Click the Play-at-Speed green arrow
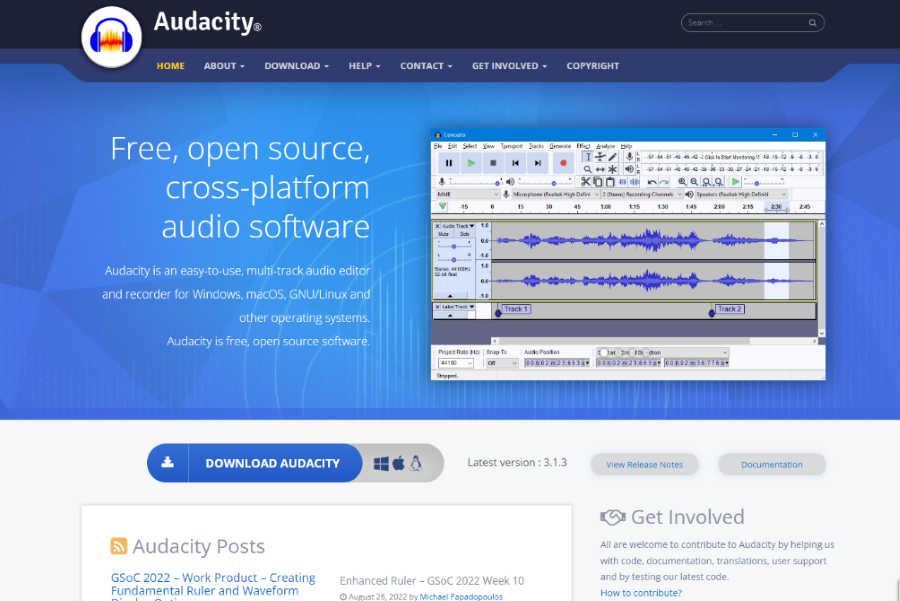The image size is (900, 601). pyautogui.click(x=735, y=182)
